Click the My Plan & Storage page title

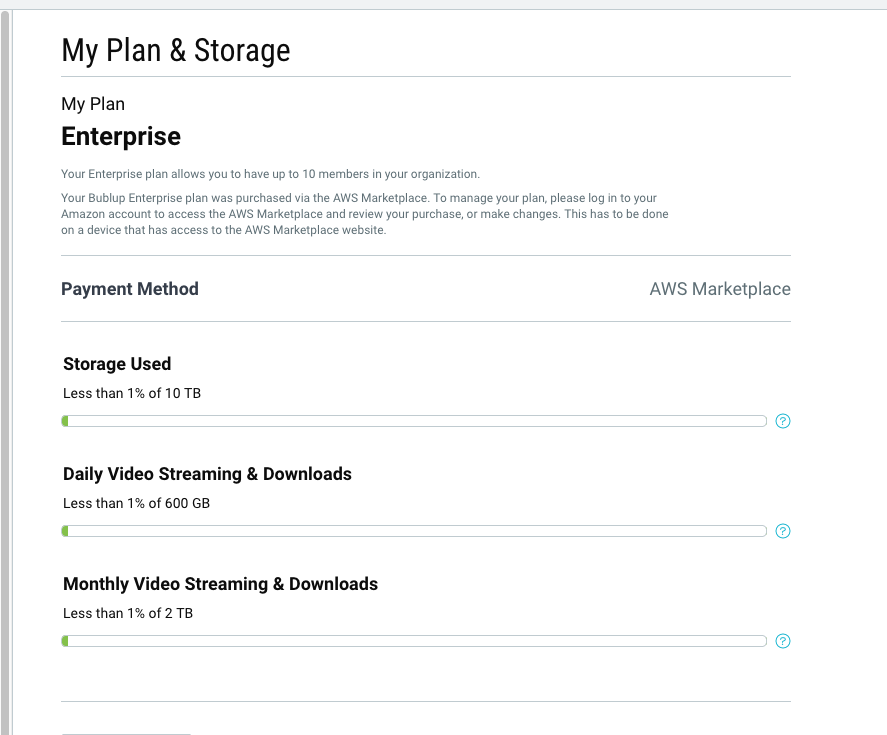(175, 50)
